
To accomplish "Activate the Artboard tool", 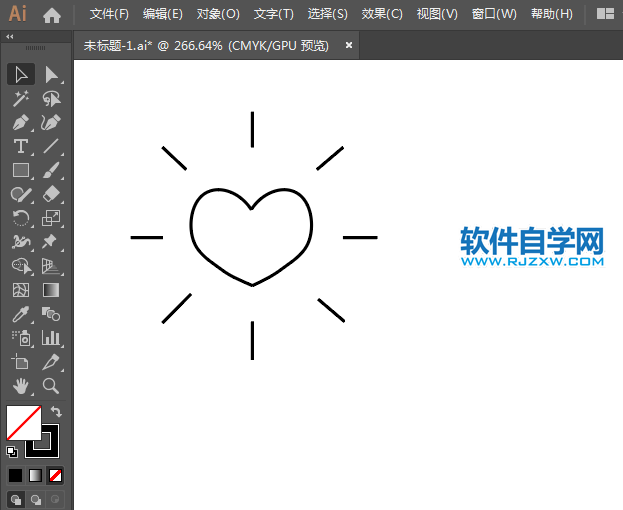I will (21, 362).
